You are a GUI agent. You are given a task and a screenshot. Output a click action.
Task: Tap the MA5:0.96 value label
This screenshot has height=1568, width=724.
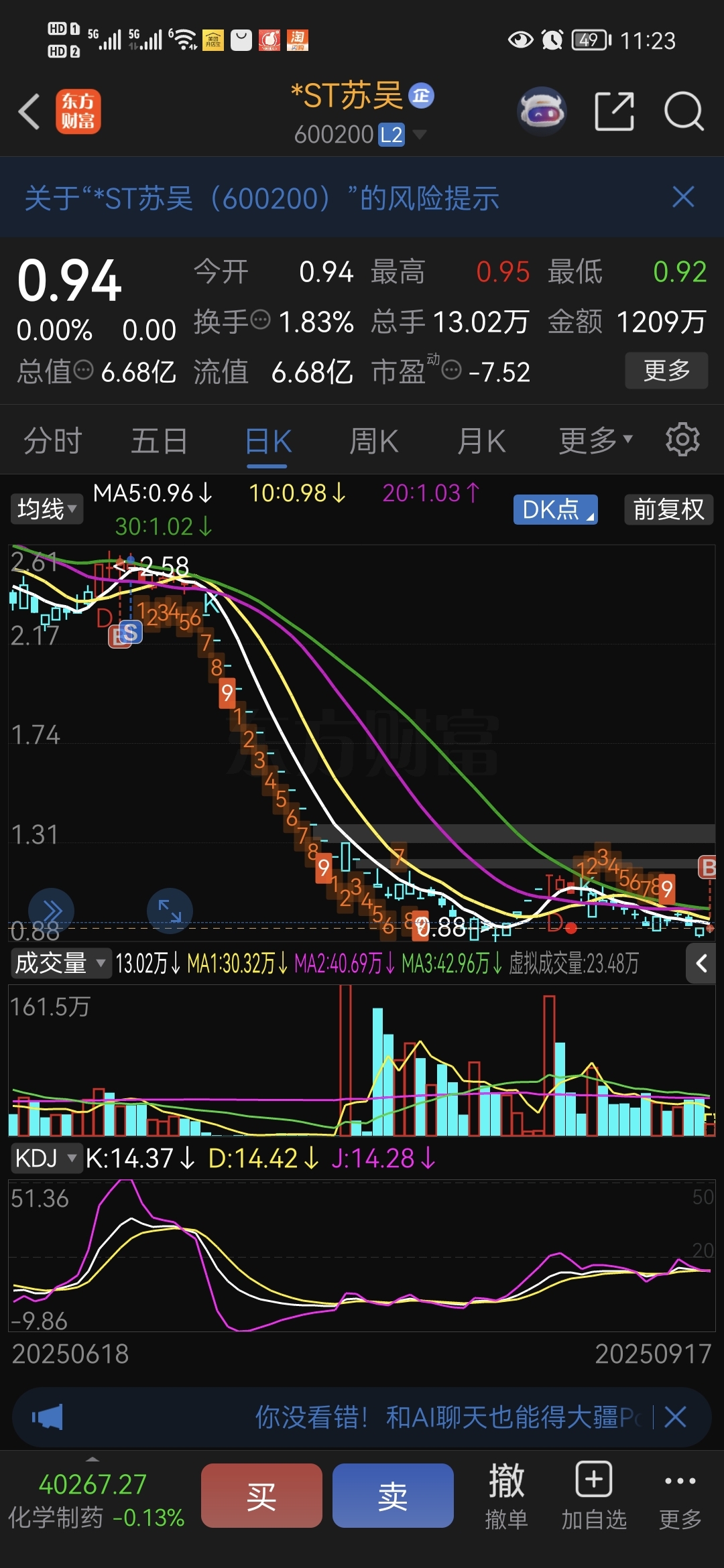[x=152, y=493]
